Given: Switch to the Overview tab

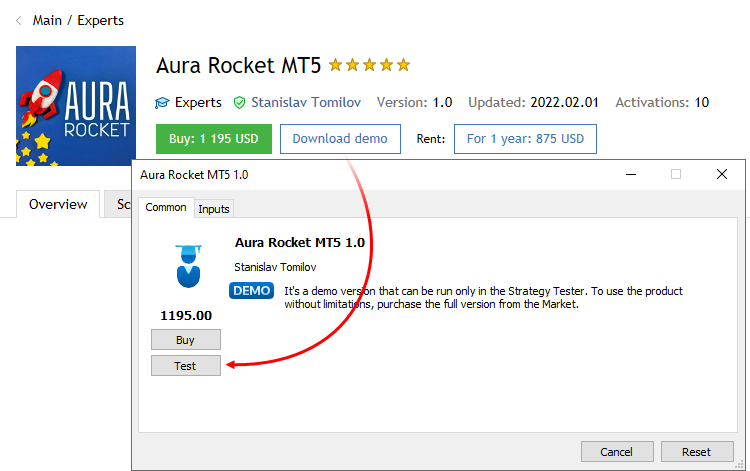Looking at the screenshot, I should (x=58, y=204).
